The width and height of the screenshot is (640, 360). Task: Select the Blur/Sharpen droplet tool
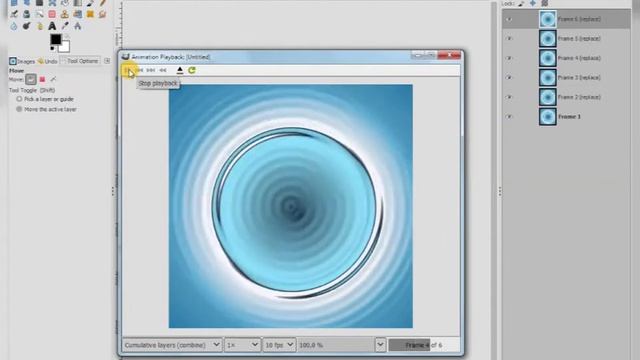click(x=13, y=26)
